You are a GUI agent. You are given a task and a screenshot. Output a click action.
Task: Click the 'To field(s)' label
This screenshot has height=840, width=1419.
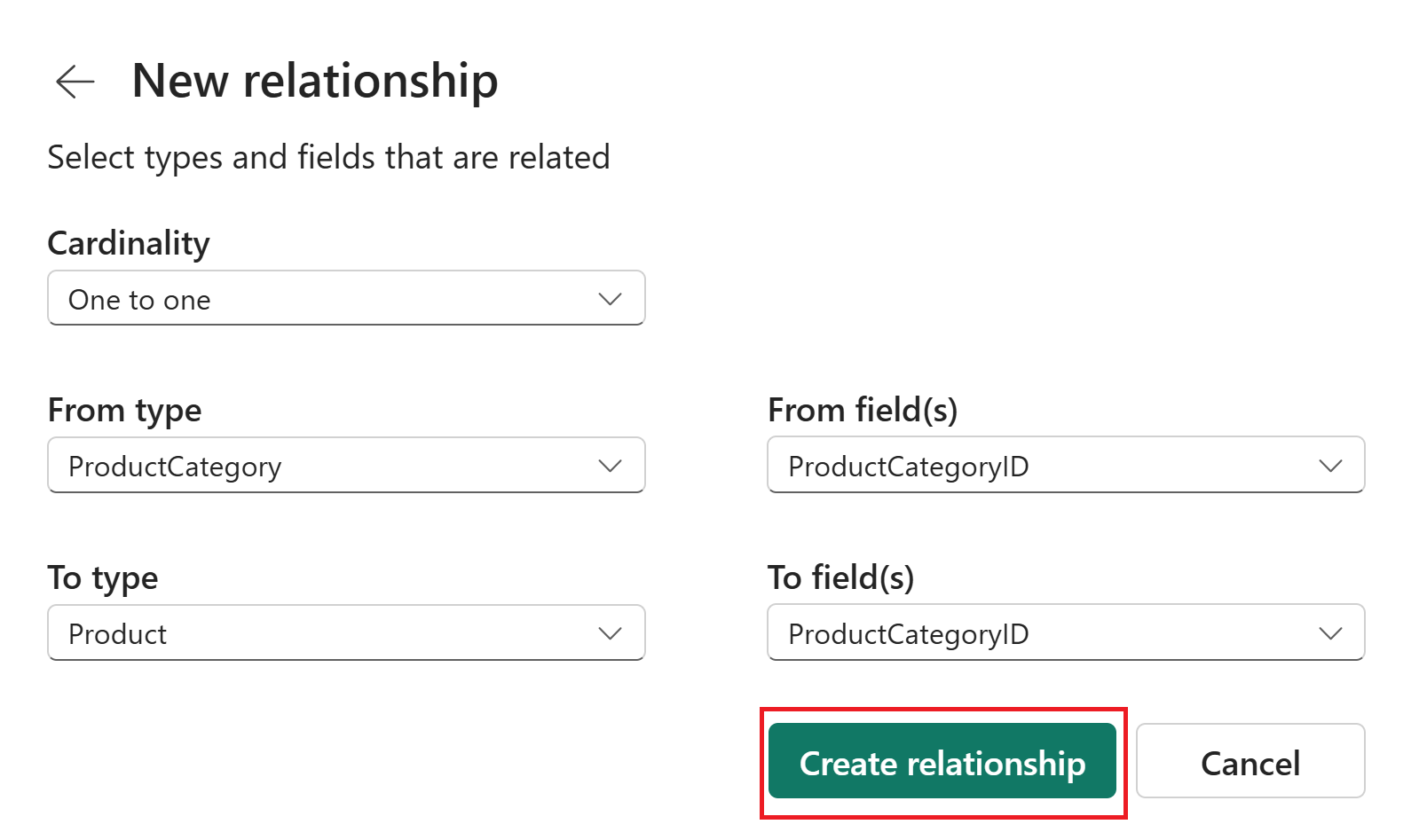pos(840,578)
